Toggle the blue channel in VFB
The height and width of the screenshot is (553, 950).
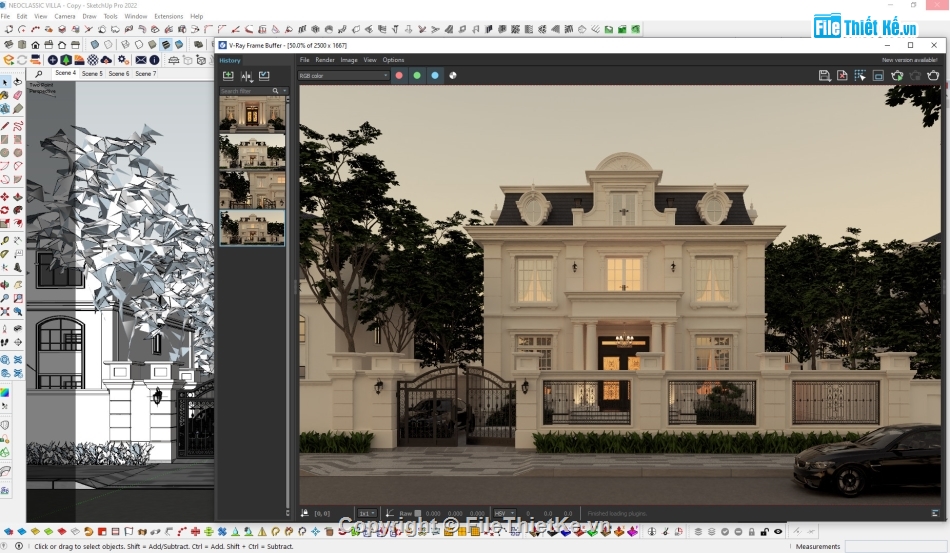pos(434,76)
